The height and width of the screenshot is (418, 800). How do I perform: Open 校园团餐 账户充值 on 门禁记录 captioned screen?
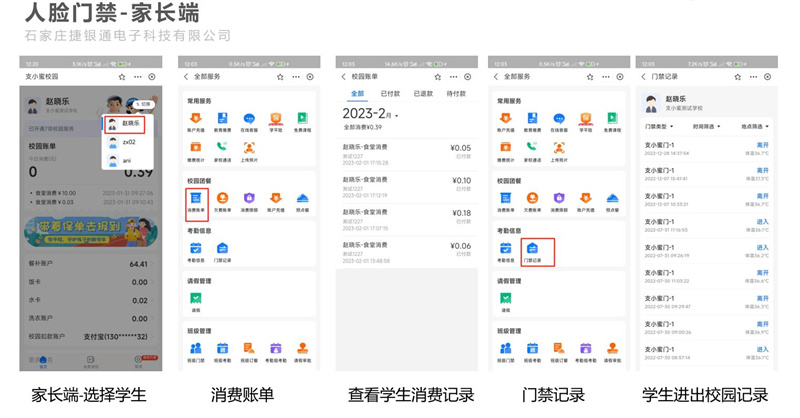pyautogui.click(x=586, y=202)
